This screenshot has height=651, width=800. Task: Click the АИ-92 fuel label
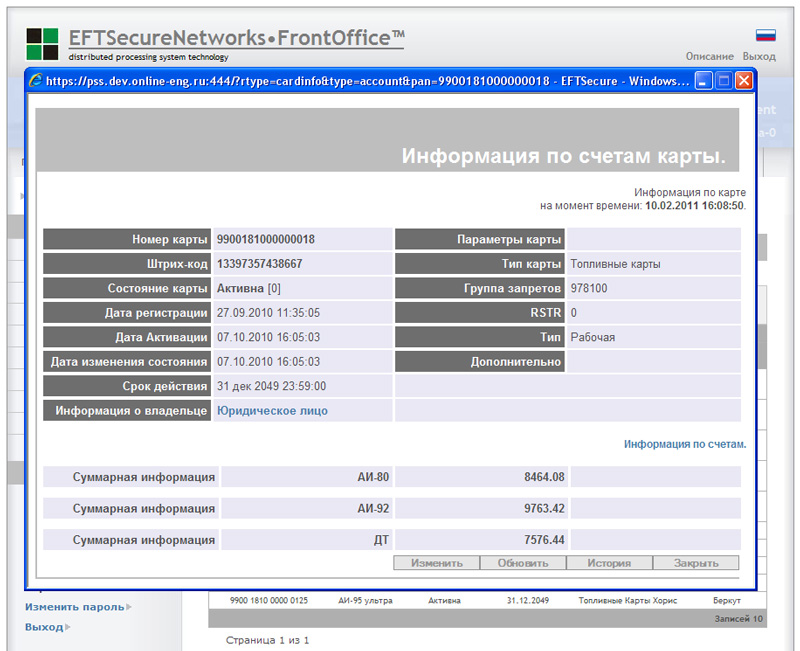click(x=373, y=509)
